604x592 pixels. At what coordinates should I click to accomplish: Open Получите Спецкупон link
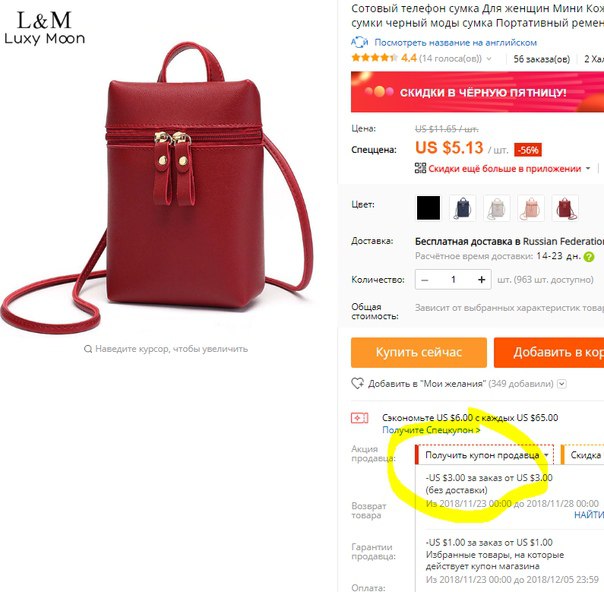click(x=431, y=430)
